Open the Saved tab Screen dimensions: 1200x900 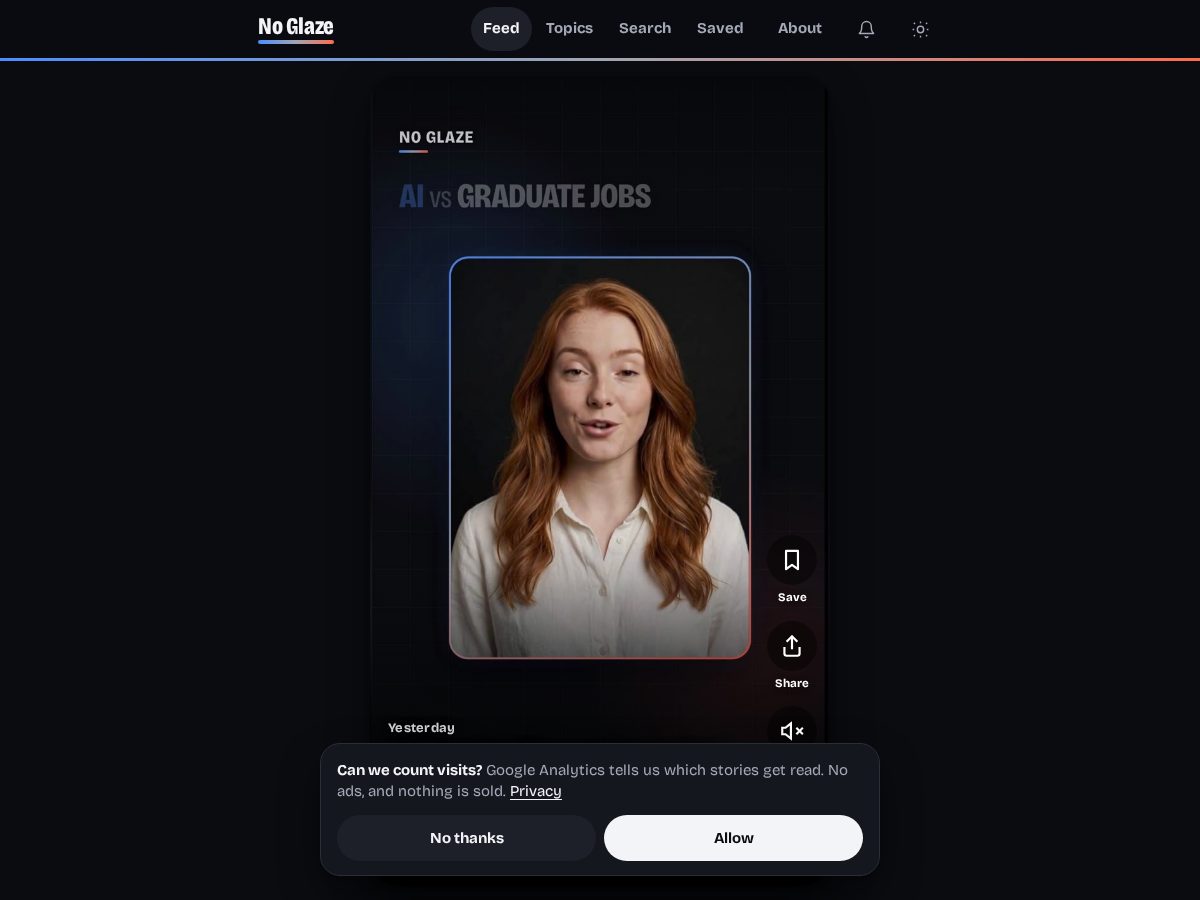point(720,28)
